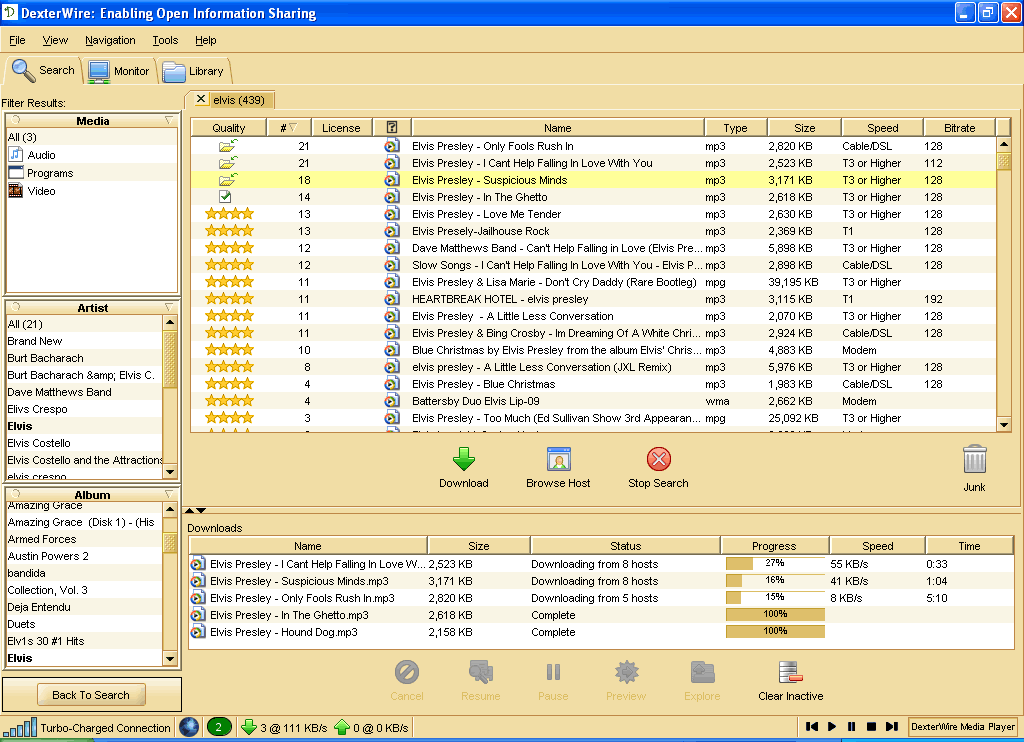Viewport: 1024px width, 742px height.
Task: Switch to the Library tab
Action: tap(193, 71)
